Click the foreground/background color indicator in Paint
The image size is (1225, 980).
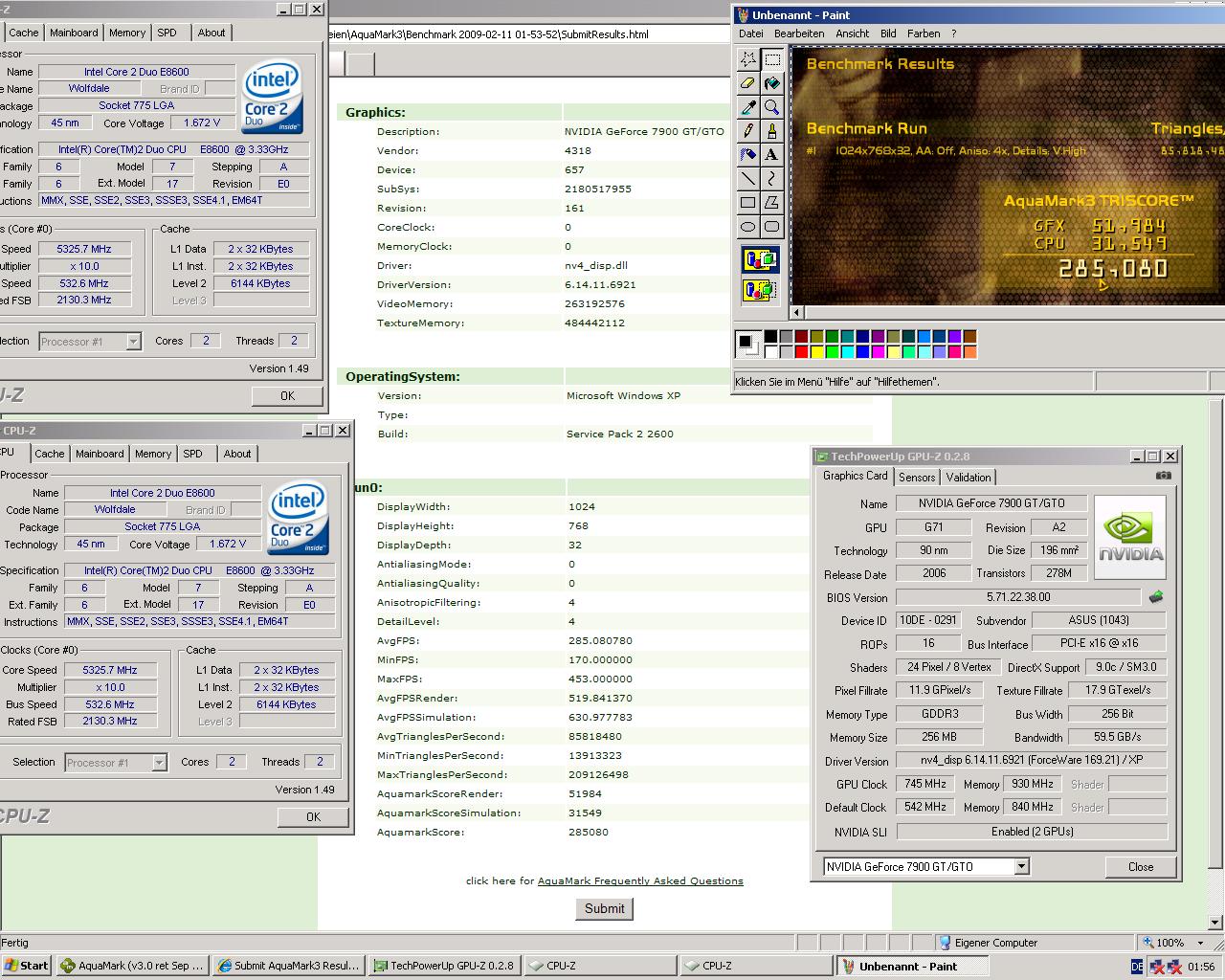pyautogui.click(x=748, y=344)
